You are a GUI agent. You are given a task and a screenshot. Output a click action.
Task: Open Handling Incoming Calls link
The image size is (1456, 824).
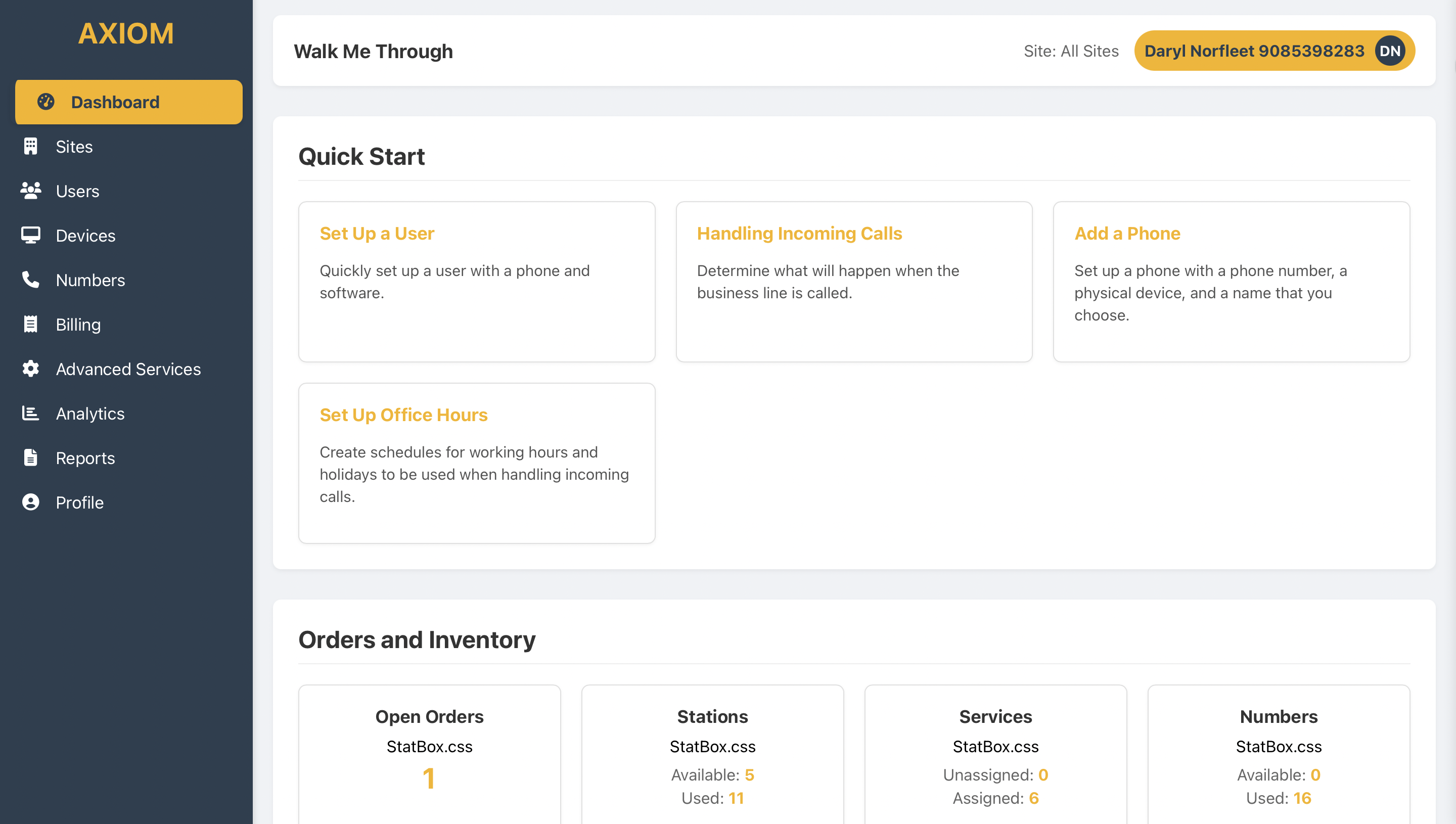(x=800, y=233)
